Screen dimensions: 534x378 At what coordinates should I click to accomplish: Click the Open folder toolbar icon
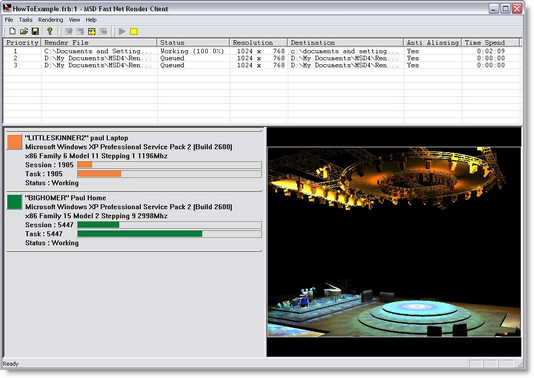click(23, 31)
